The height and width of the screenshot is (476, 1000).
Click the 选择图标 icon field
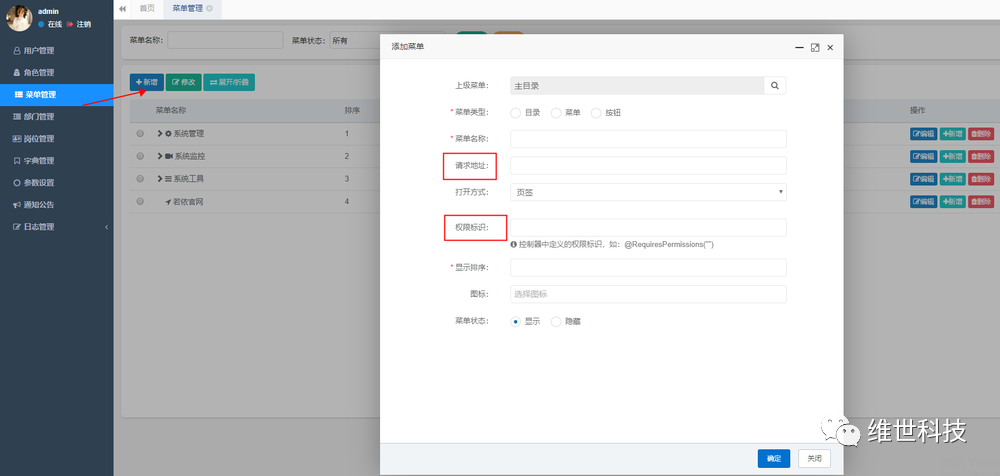[x=648, y=294]
